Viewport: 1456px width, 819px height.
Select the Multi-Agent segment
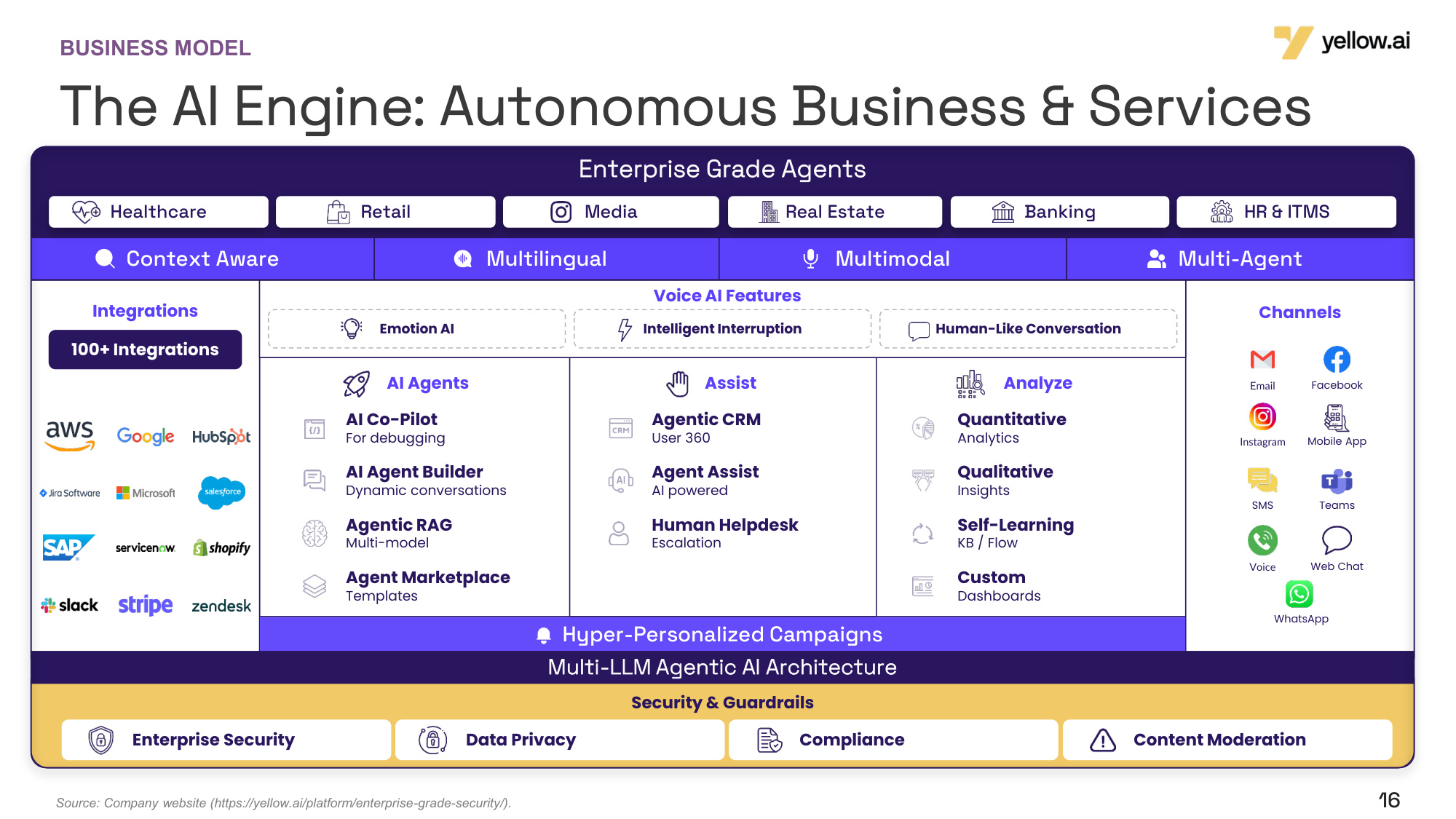pos(1240,259)
